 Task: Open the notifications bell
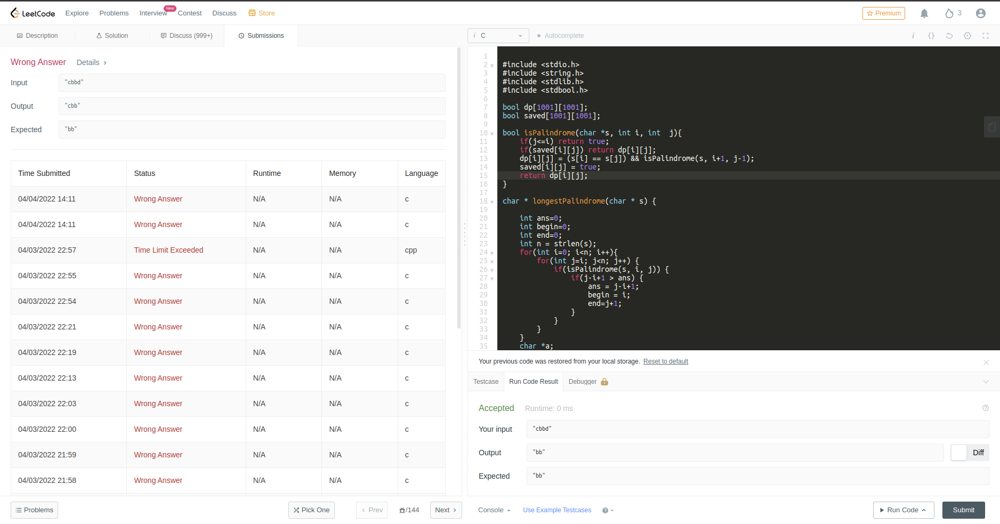click(x=924, y=13)
